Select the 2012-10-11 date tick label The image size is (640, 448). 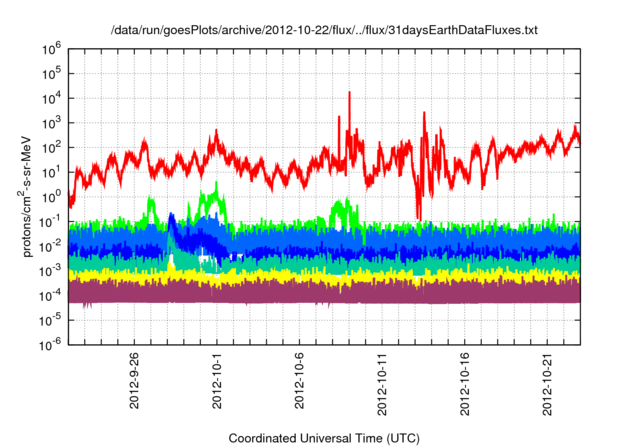[383, 378]
